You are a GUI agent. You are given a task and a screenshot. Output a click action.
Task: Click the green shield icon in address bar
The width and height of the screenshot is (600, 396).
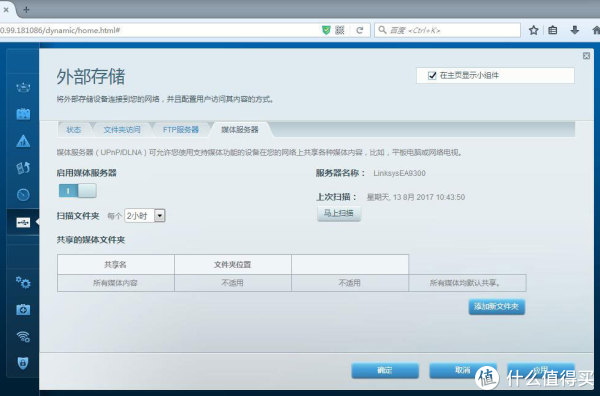pos(326,30)
